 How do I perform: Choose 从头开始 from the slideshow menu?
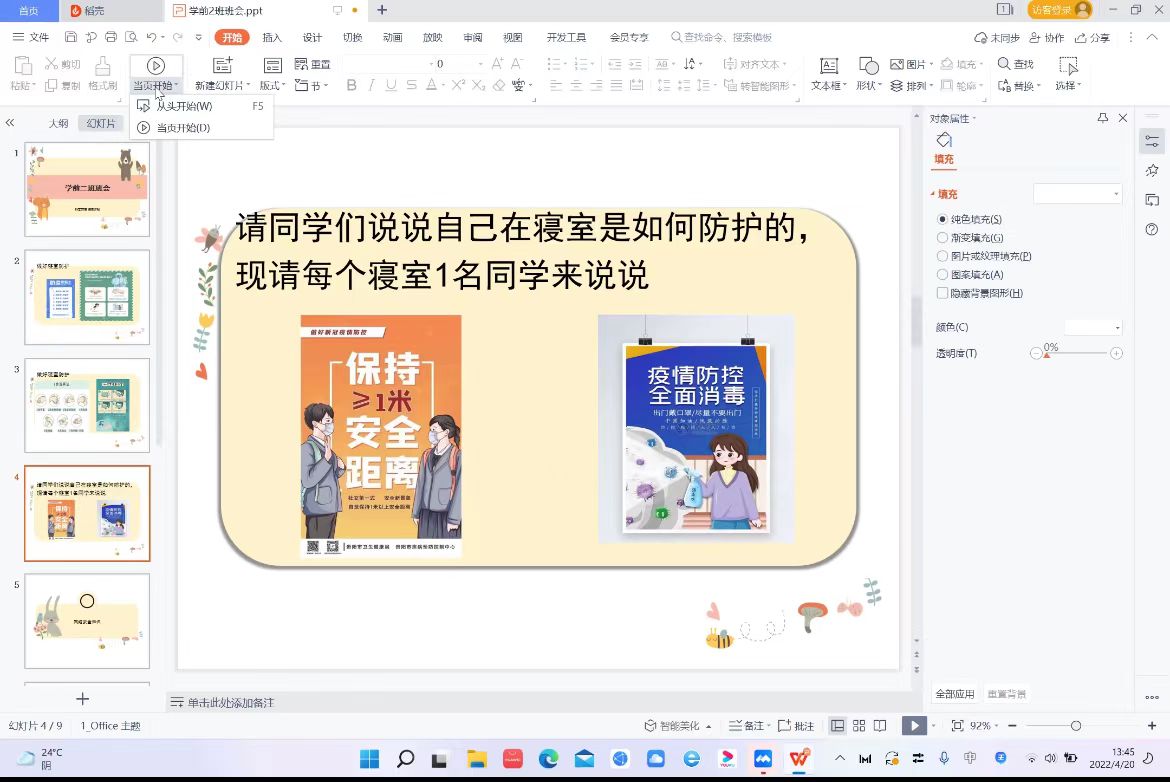click(x=184, y=106)
